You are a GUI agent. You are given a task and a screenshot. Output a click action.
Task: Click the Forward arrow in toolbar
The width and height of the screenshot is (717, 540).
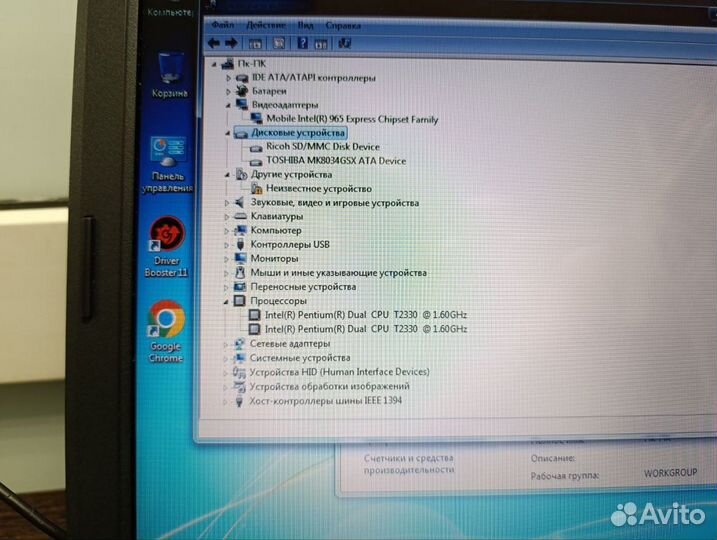(231, 43)
